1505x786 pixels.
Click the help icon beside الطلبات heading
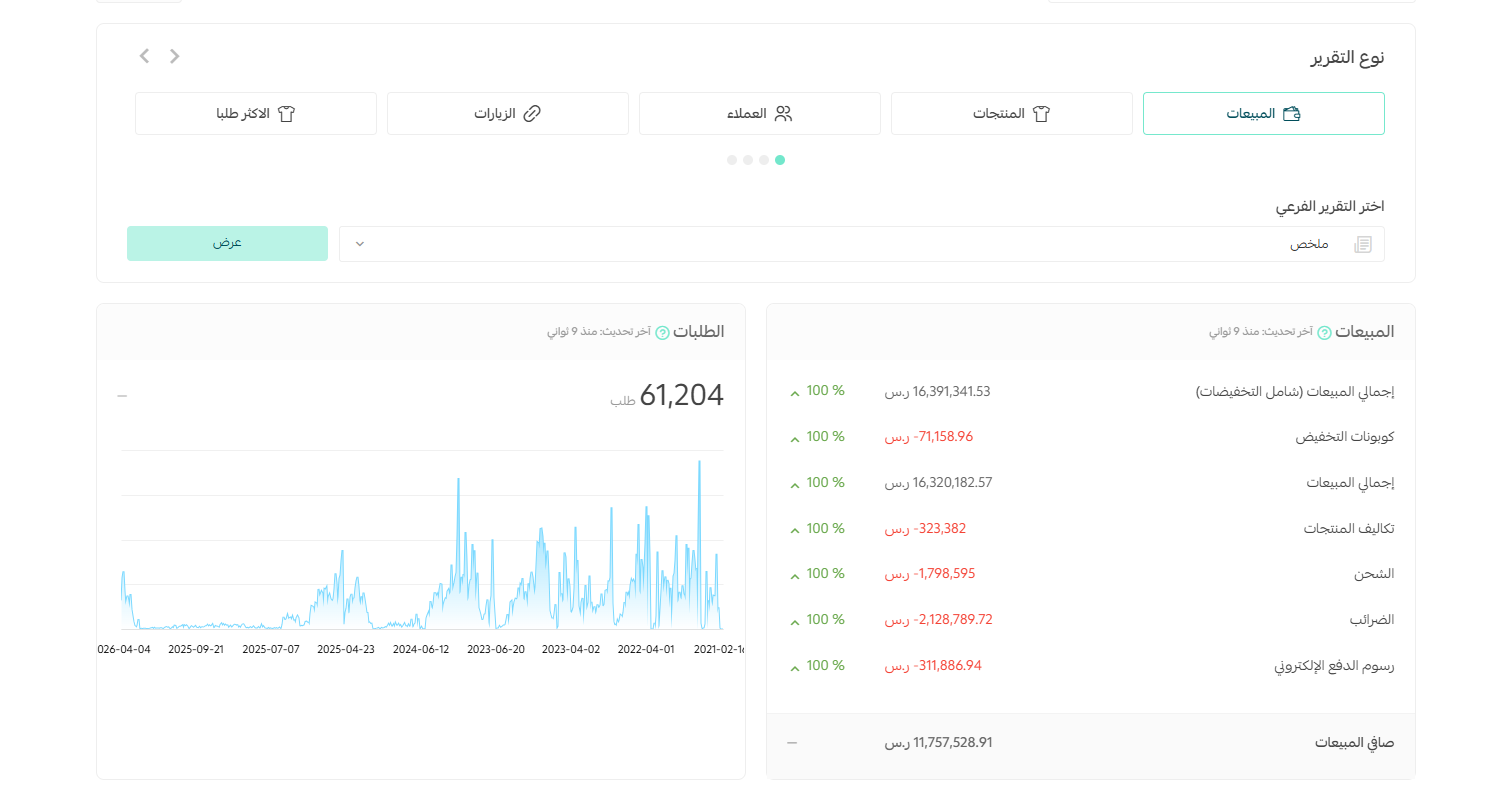[662, 333]
